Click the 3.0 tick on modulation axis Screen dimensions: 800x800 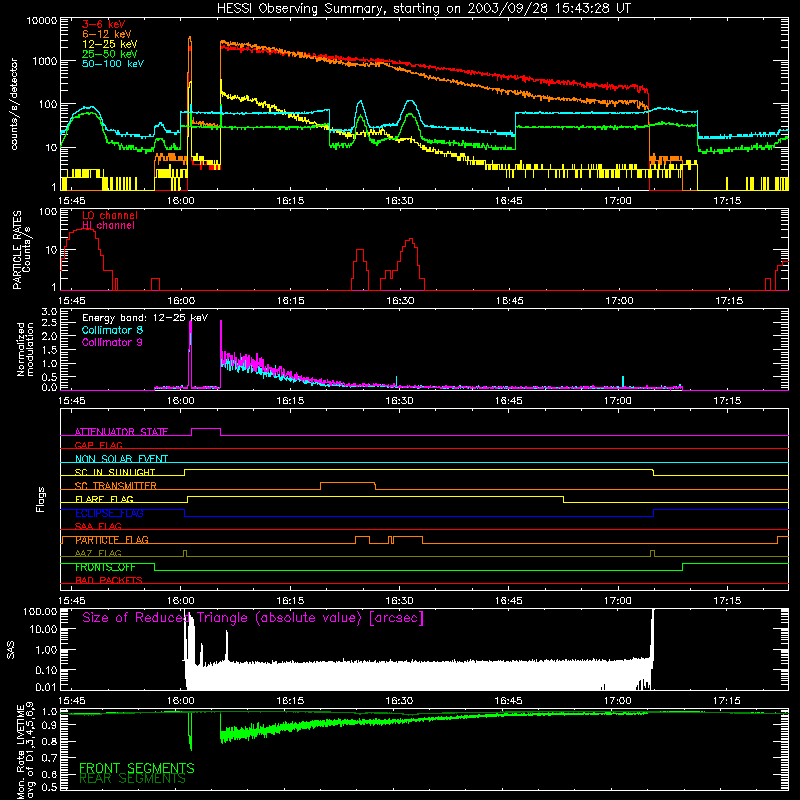click(x=49, y=311)
